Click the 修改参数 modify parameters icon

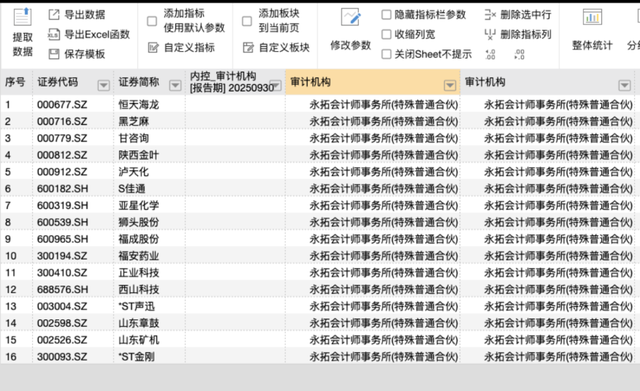click(351, 17)
